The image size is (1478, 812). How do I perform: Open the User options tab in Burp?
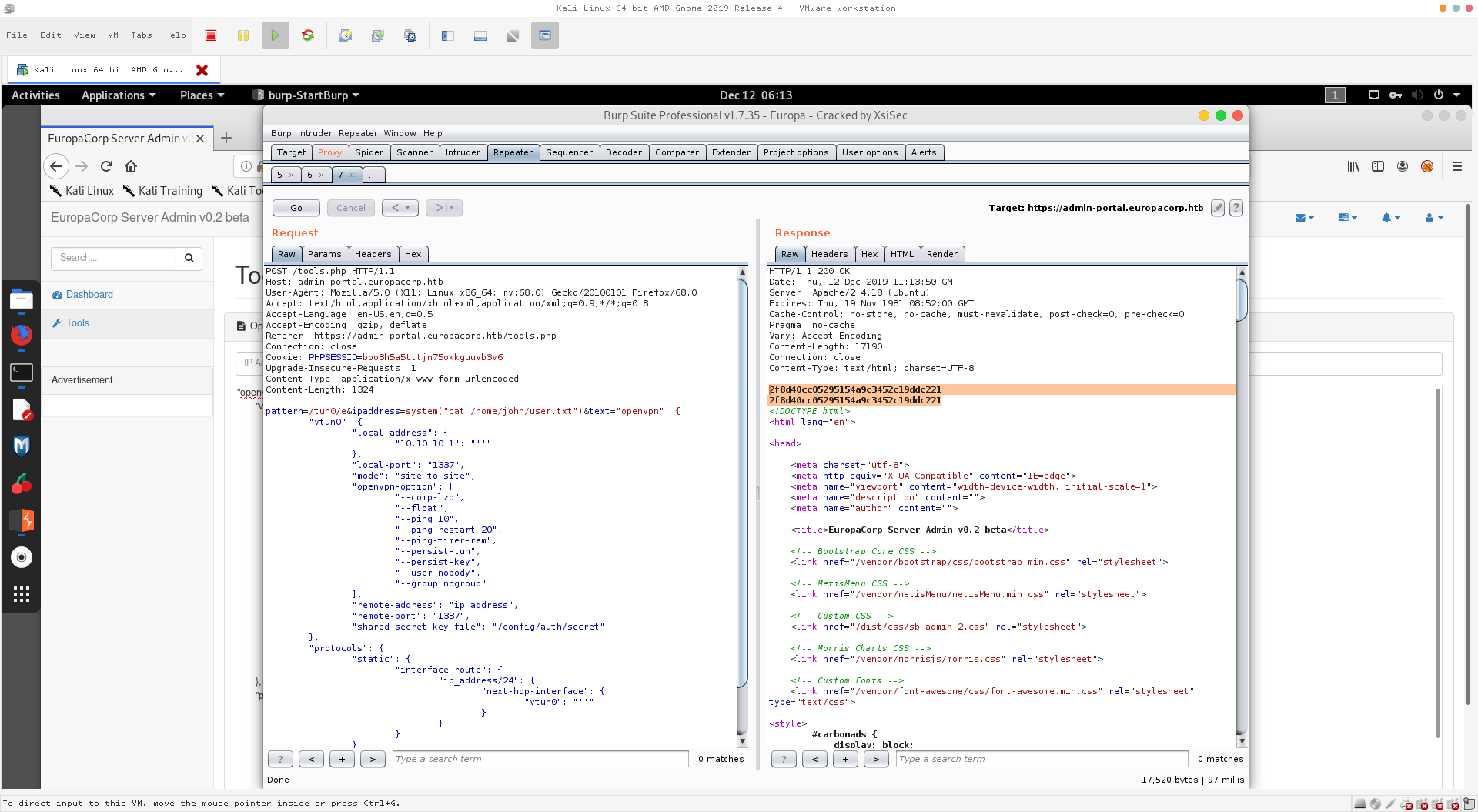tap(870, 152)
